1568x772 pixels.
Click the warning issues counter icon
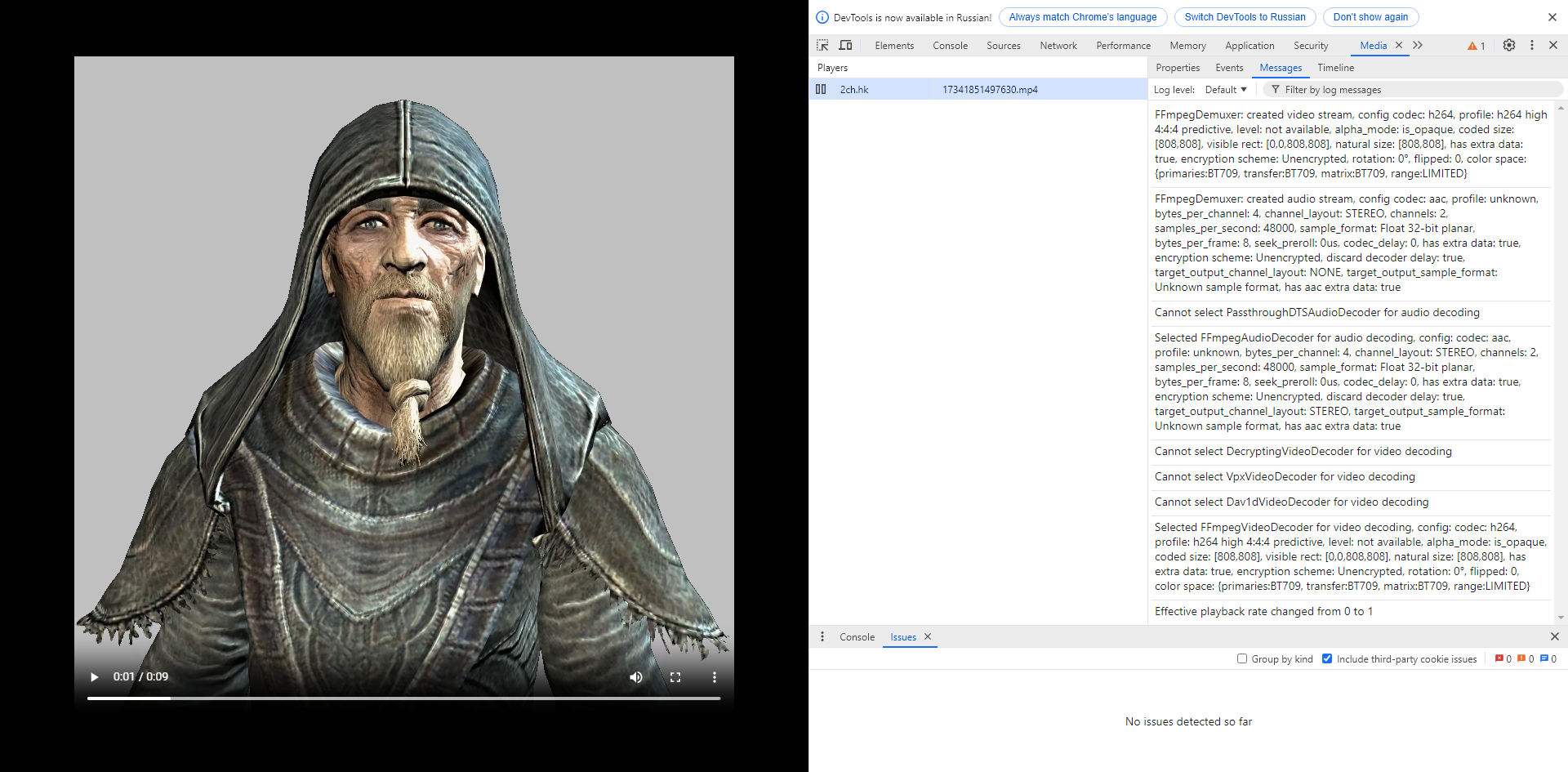(x=1477, y=46)
